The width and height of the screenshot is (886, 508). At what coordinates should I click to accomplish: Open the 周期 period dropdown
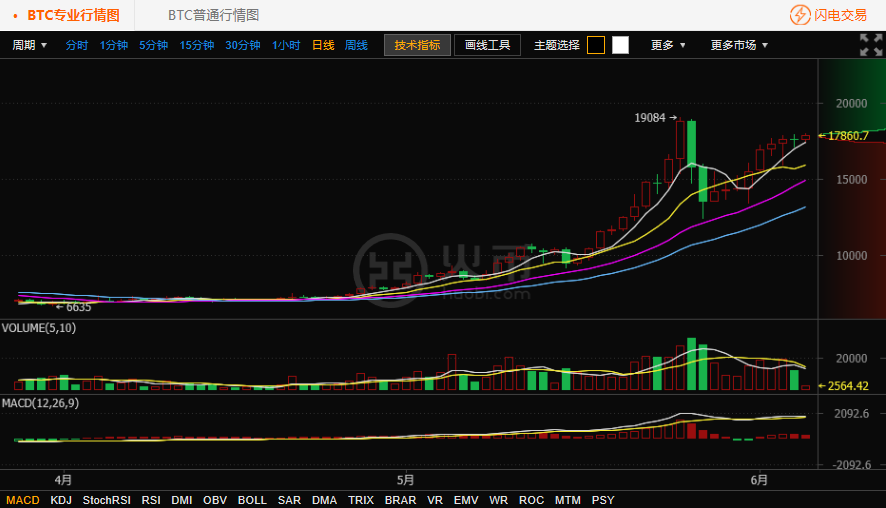[29, 45]
